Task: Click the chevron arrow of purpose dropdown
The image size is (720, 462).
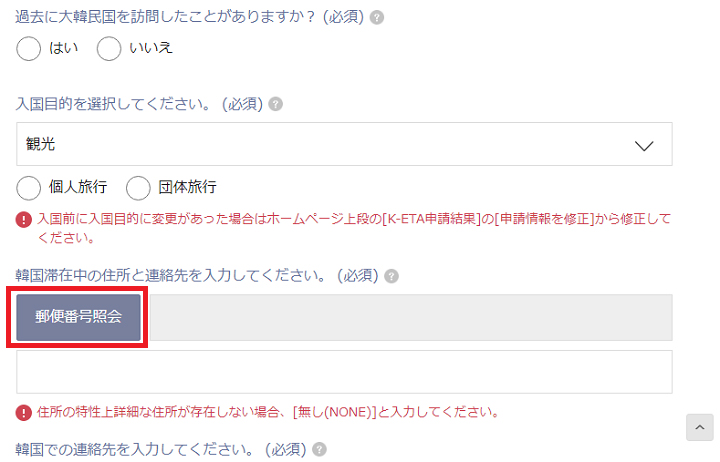Action: click(644, 146)
